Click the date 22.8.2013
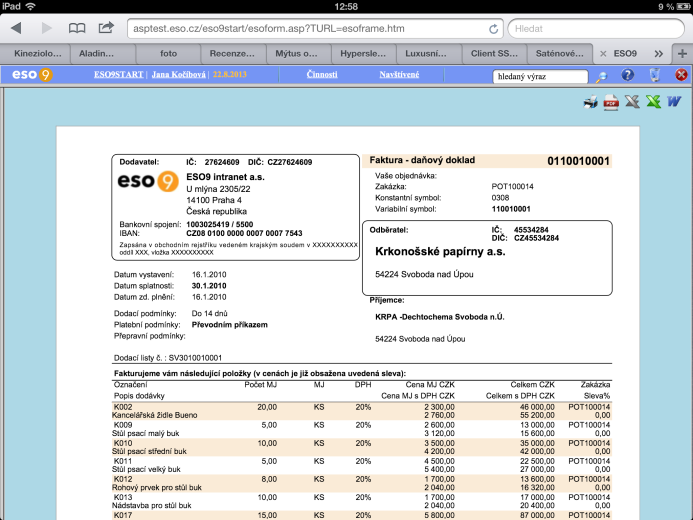 [x=230, y=75]
